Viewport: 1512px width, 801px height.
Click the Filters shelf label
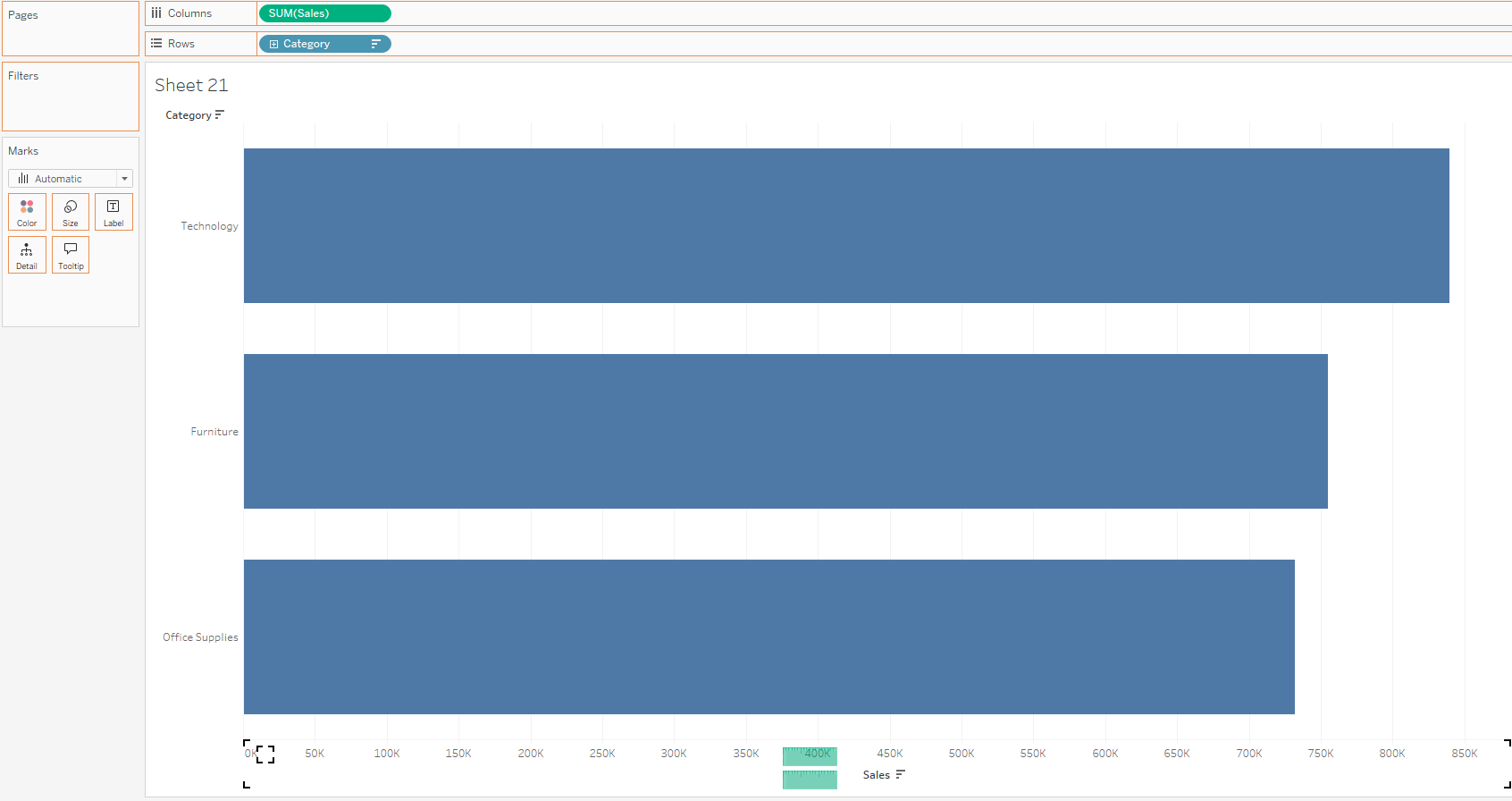23,76
